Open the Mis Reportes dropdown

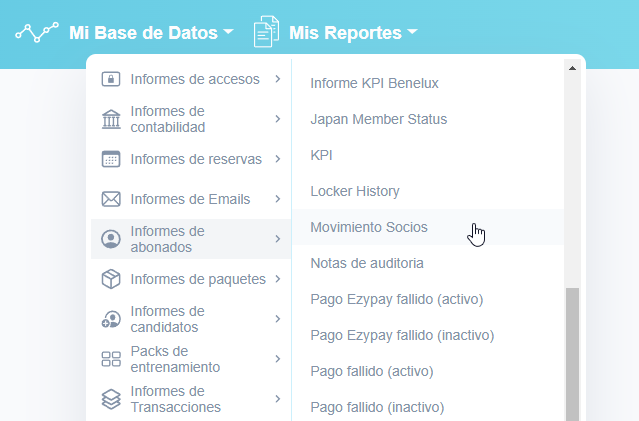click(352, 33)
